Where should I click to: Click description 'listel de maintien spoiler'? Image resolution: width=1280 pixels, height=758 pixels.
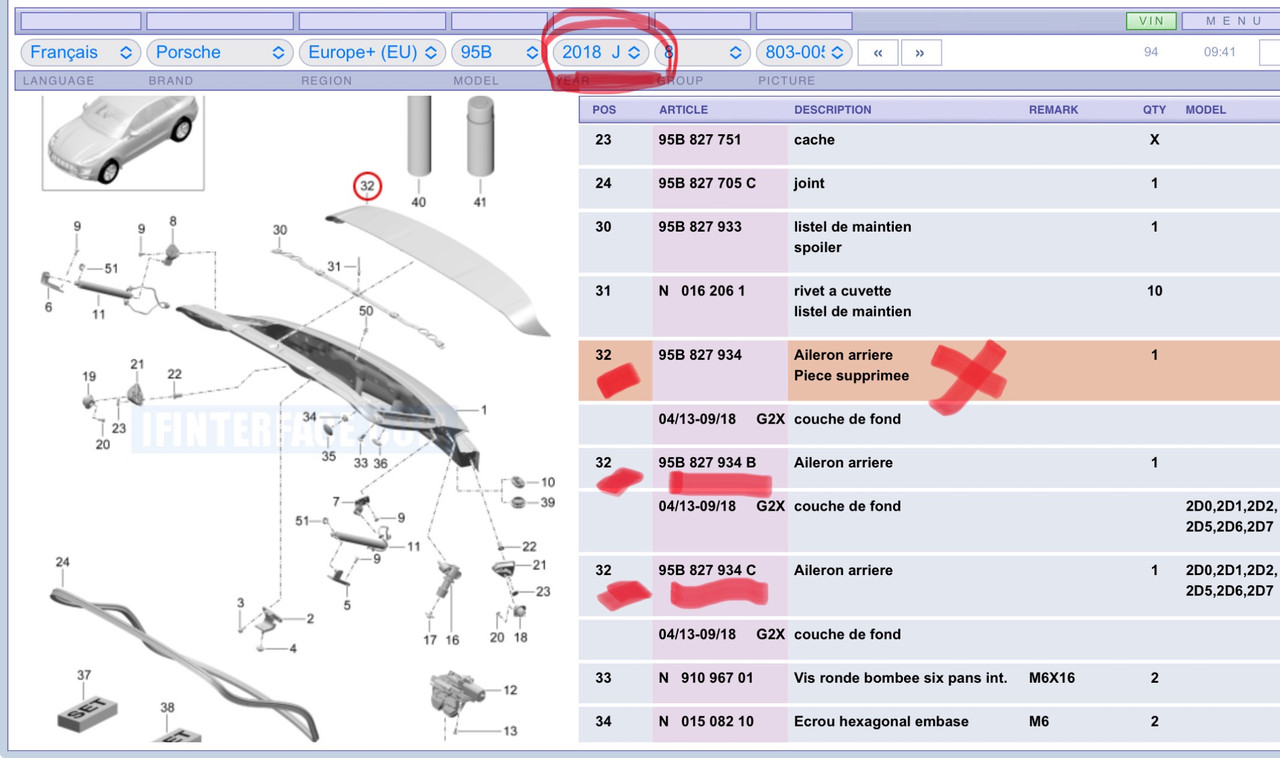[853, 237]
